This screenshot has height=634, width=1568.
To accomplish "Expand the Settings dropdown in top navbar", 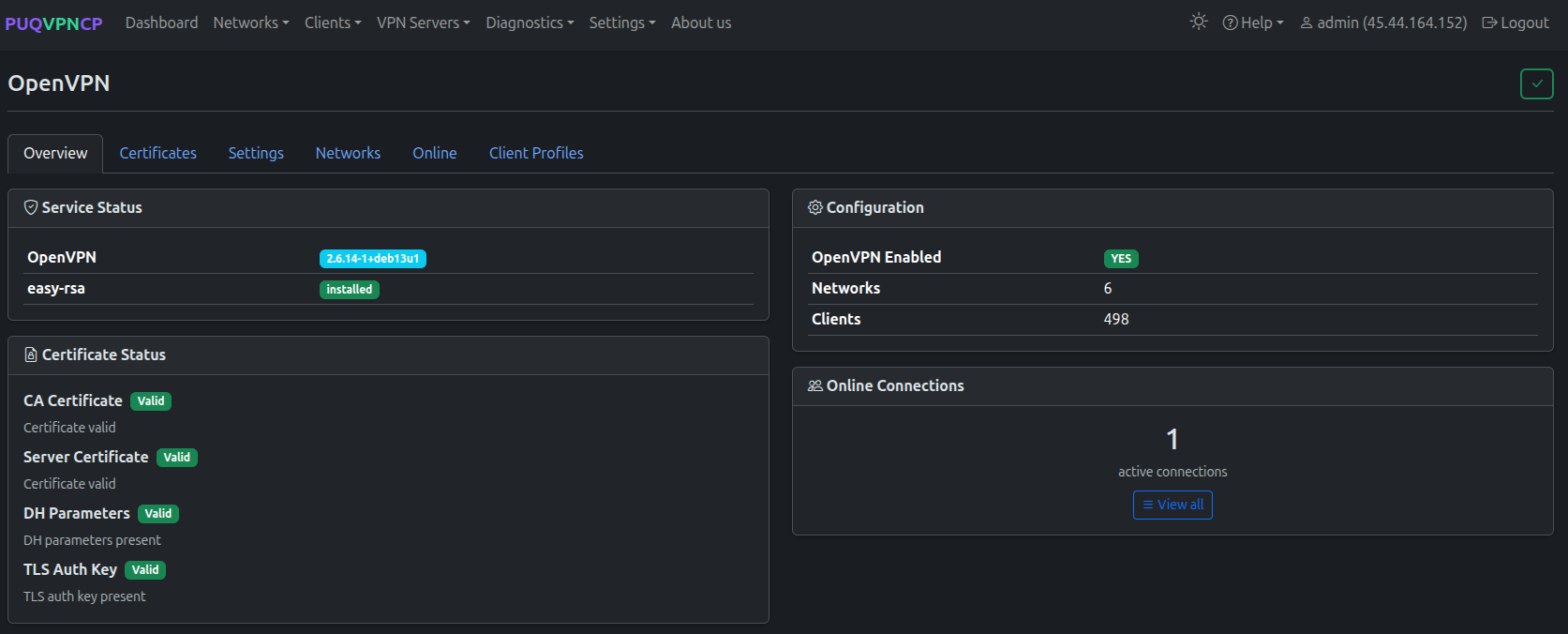I will pyautogui.click(x=622, y=23).
